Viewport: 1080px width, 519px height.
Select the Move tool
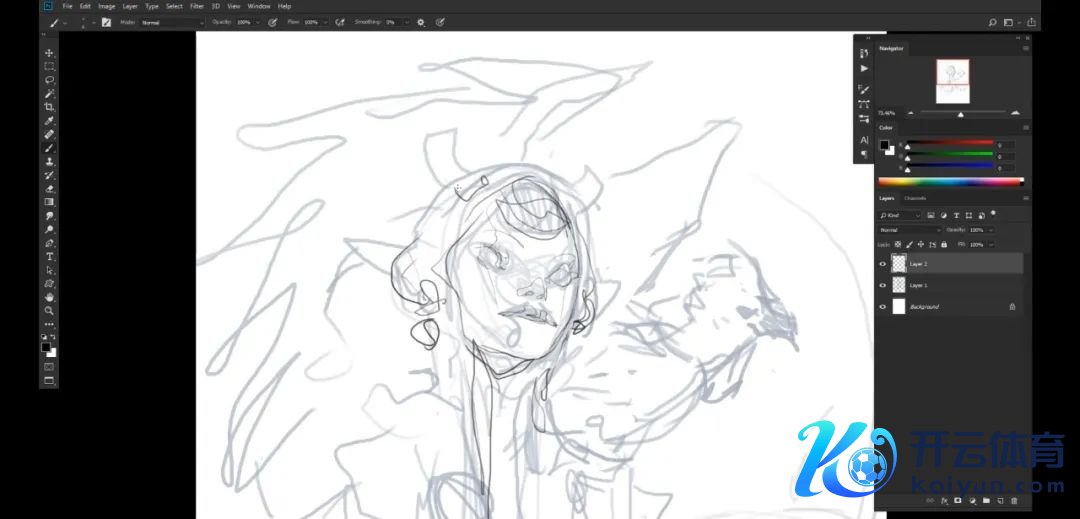[x=49, y=52]
